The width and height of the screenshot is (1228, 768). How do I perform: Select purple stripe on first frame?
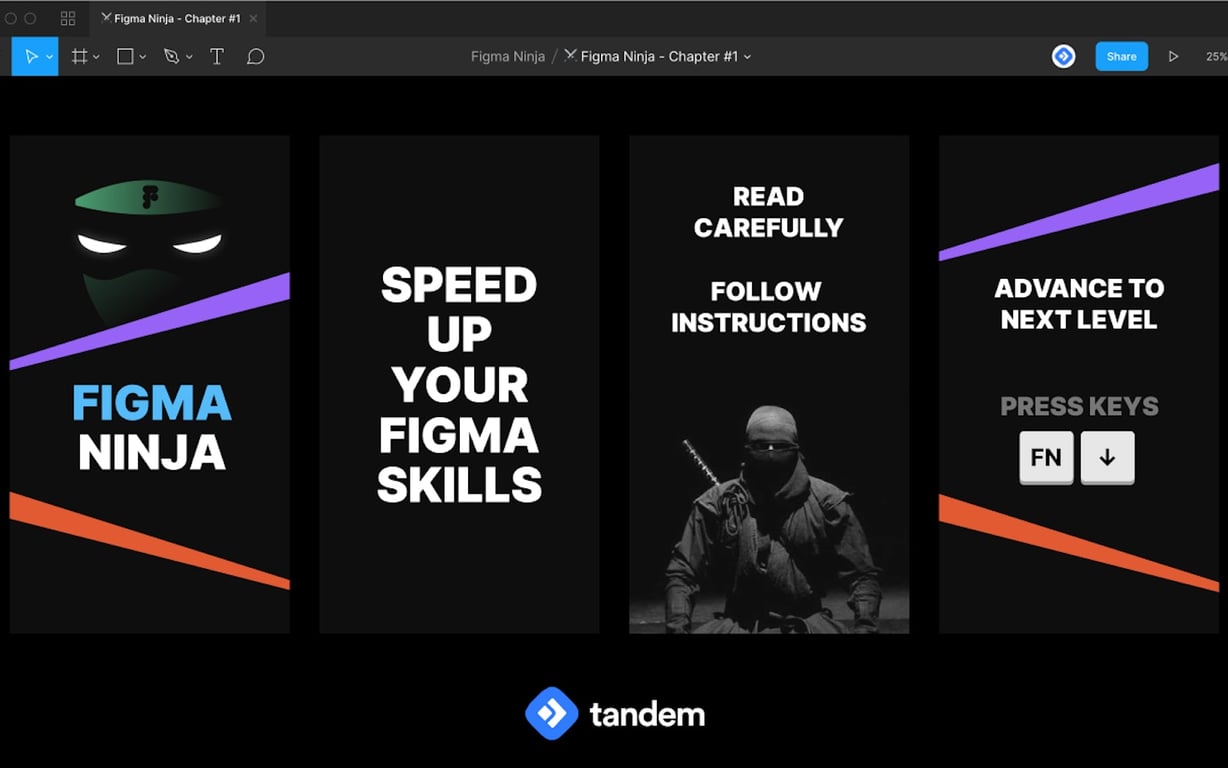150,321
